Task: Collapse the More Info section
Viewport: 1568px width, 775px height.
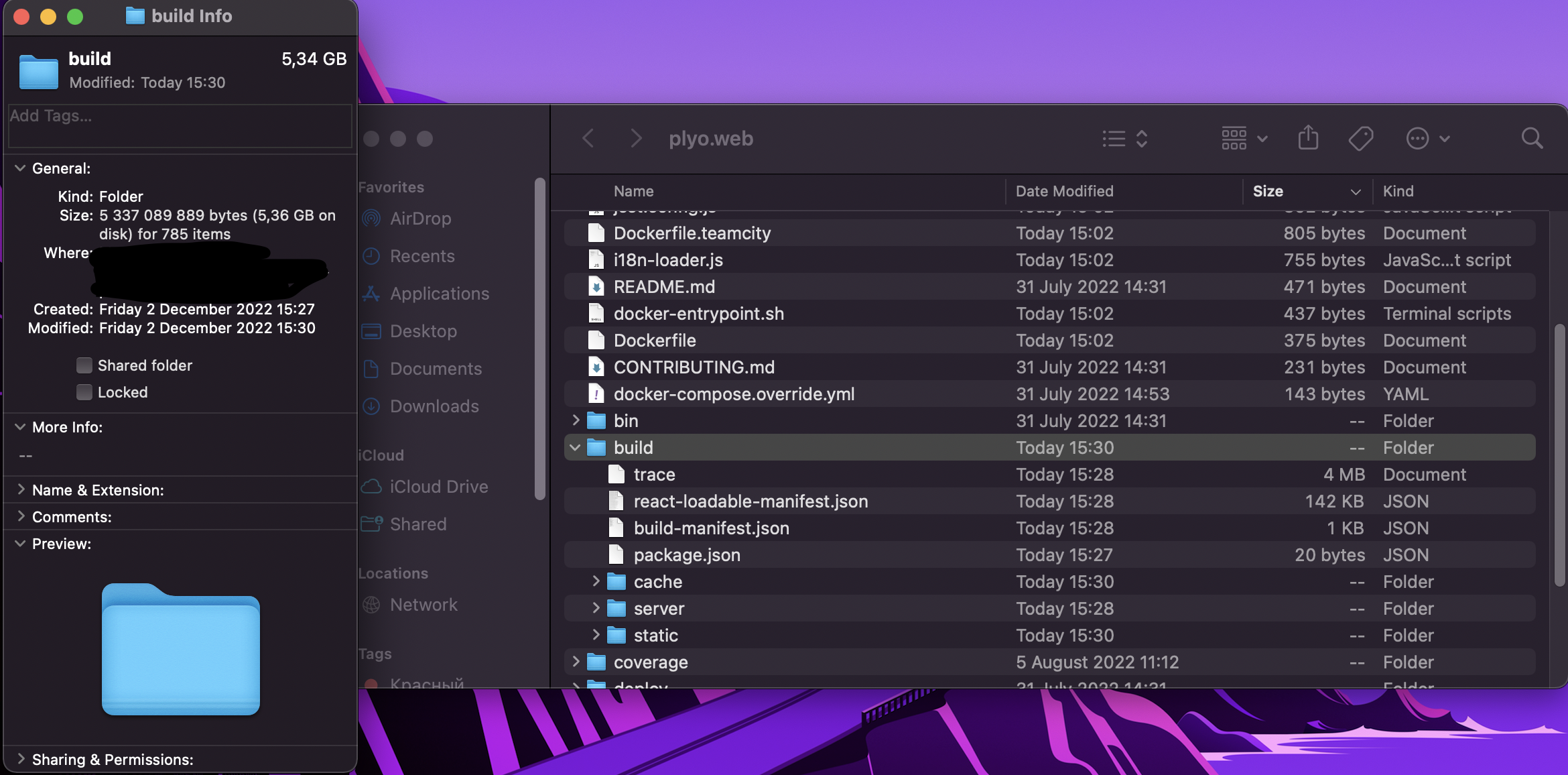Action: pos(20,427)
